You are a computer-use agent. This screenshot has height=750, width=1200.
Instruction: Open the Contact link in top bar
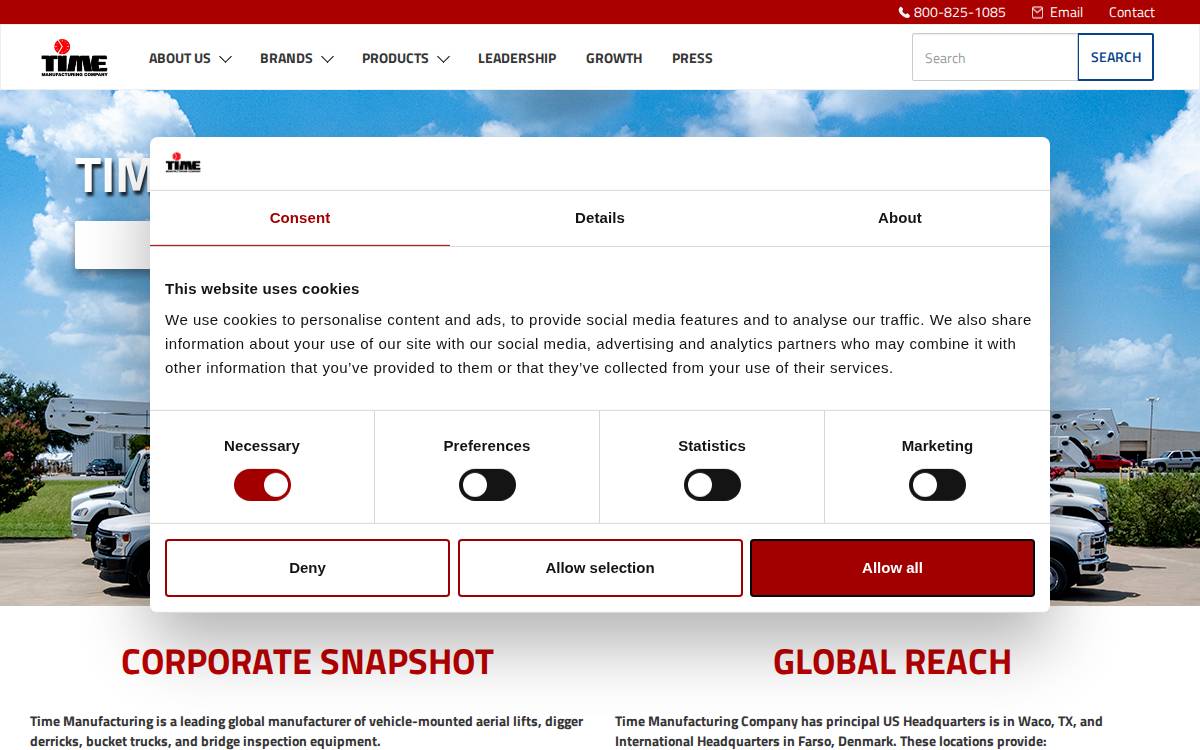[x=1131, y=12]
